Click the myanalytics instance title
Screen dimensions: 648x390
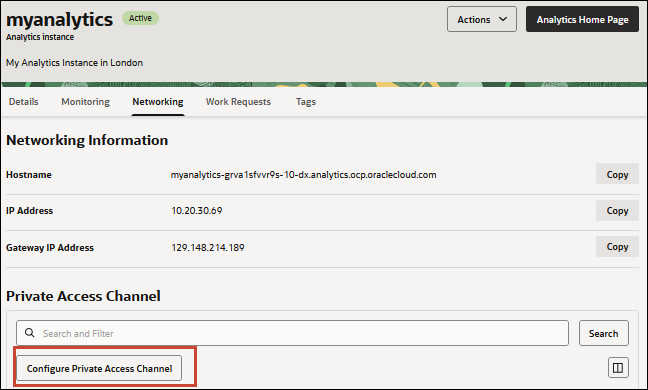pos(60,20)
